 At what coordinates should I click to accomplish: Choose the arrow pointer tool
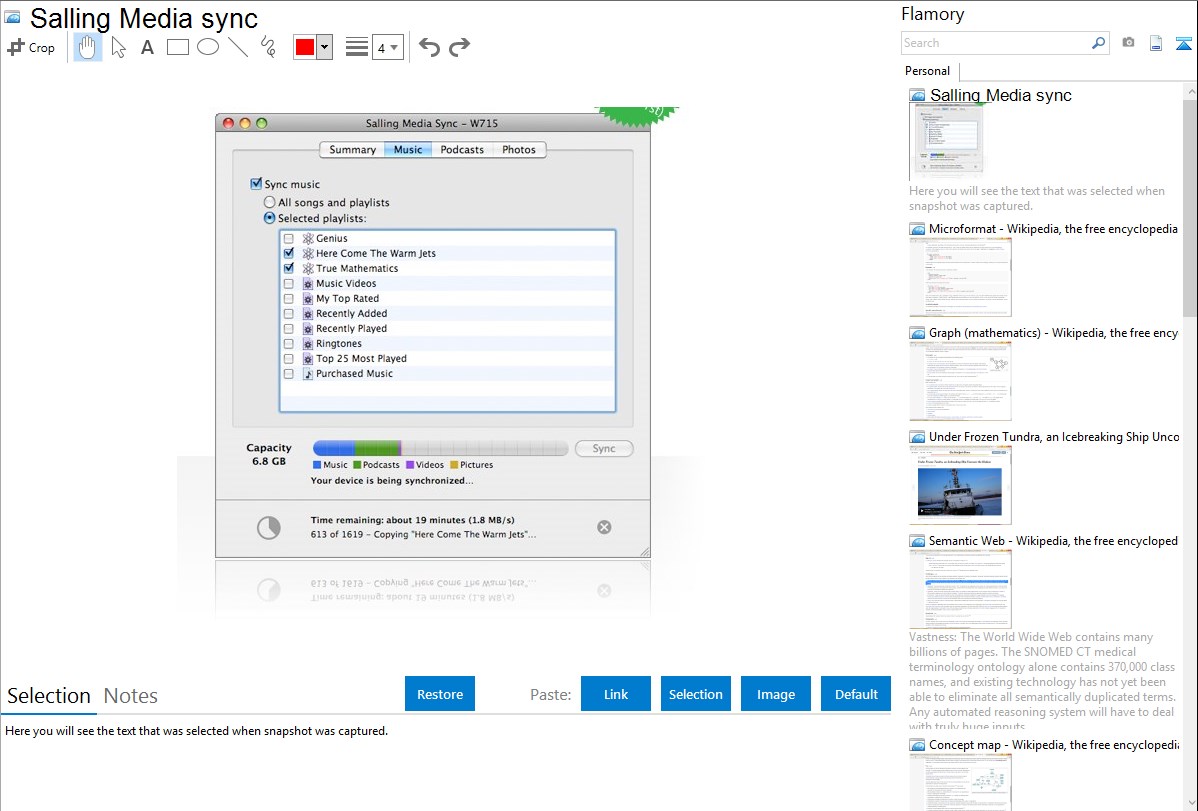pyautogui.click(x=118, y=47)
